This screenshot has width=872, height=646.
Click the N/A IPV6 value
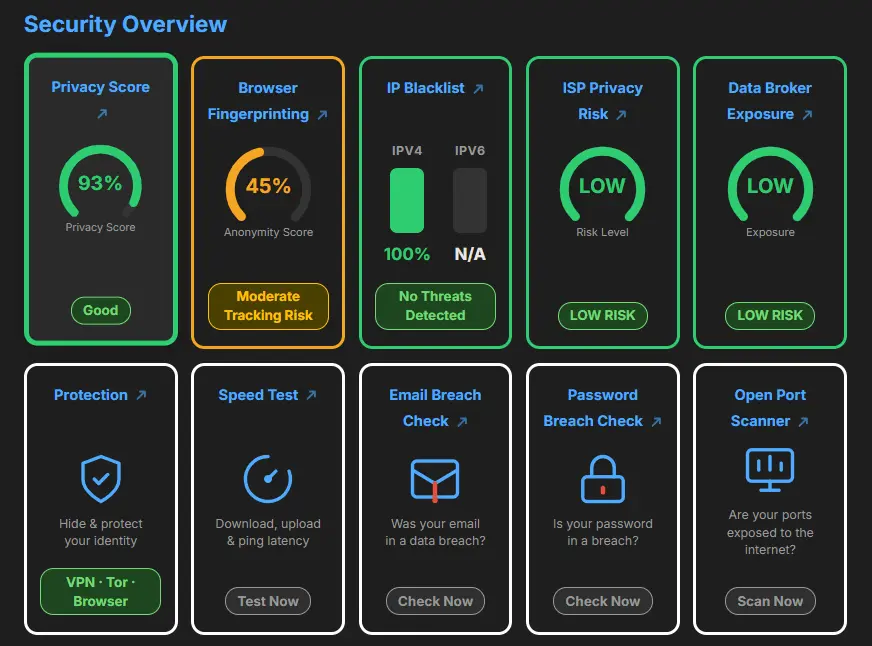tap(470, 255)
